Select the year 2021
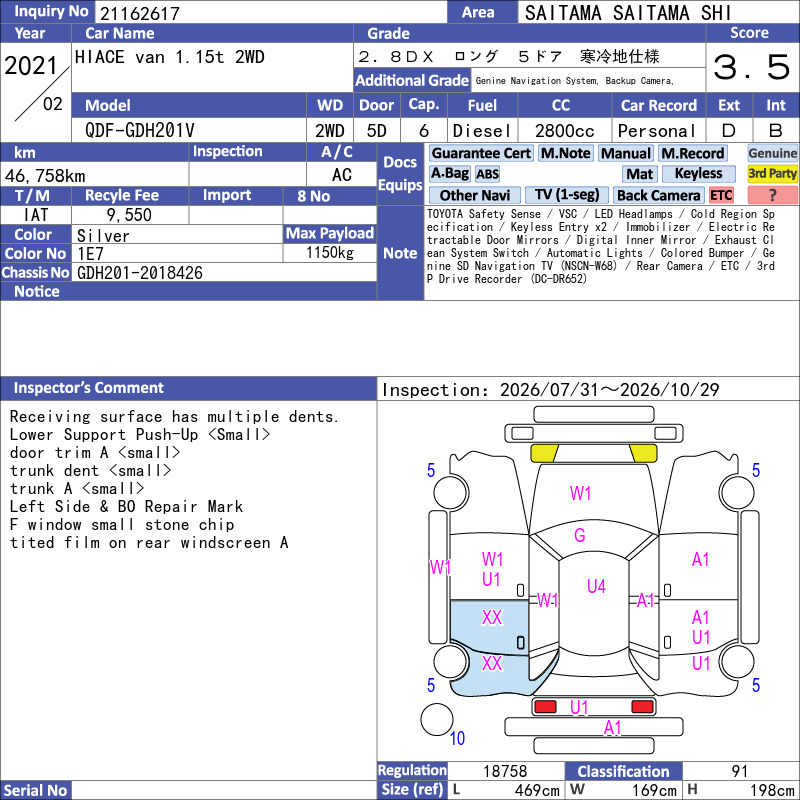This screenshot has height=800, width=800. click(31, 66)
